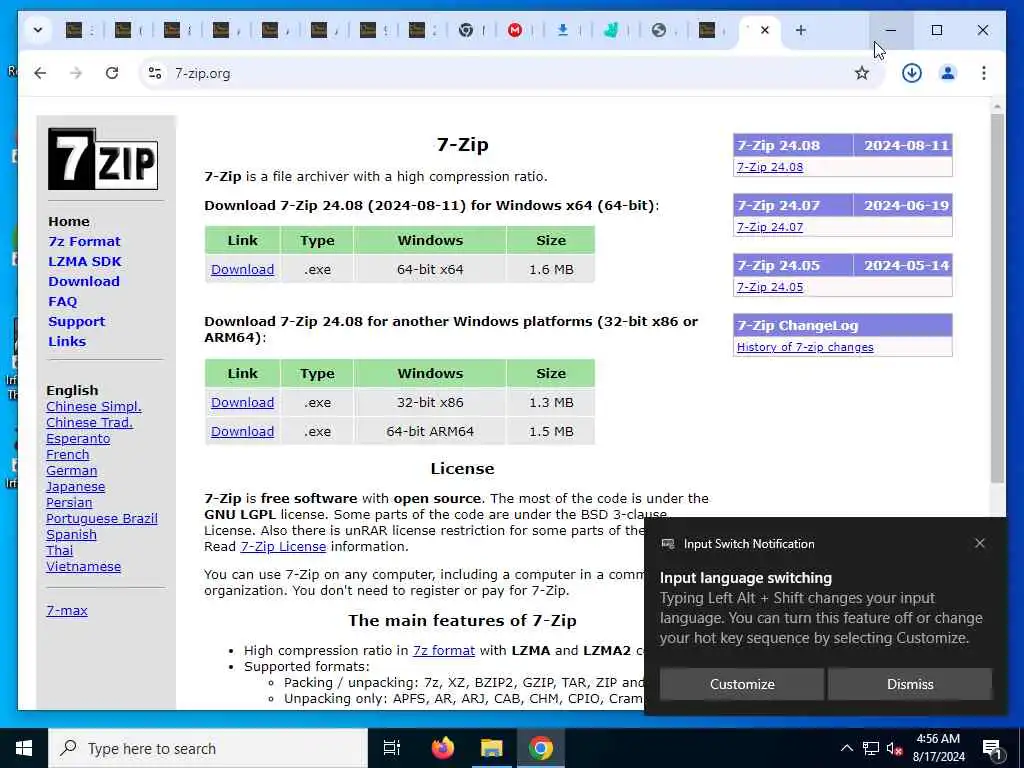
Task: Switch language to Thai
Action: coord(59,551)
